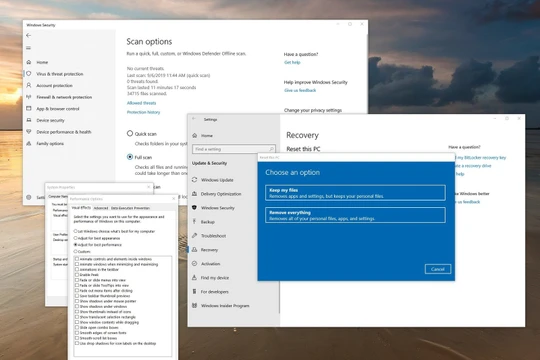Screen dimensions: 540x360
Task: Open Troubleshoot wrench icon
Action: (195, 236)
